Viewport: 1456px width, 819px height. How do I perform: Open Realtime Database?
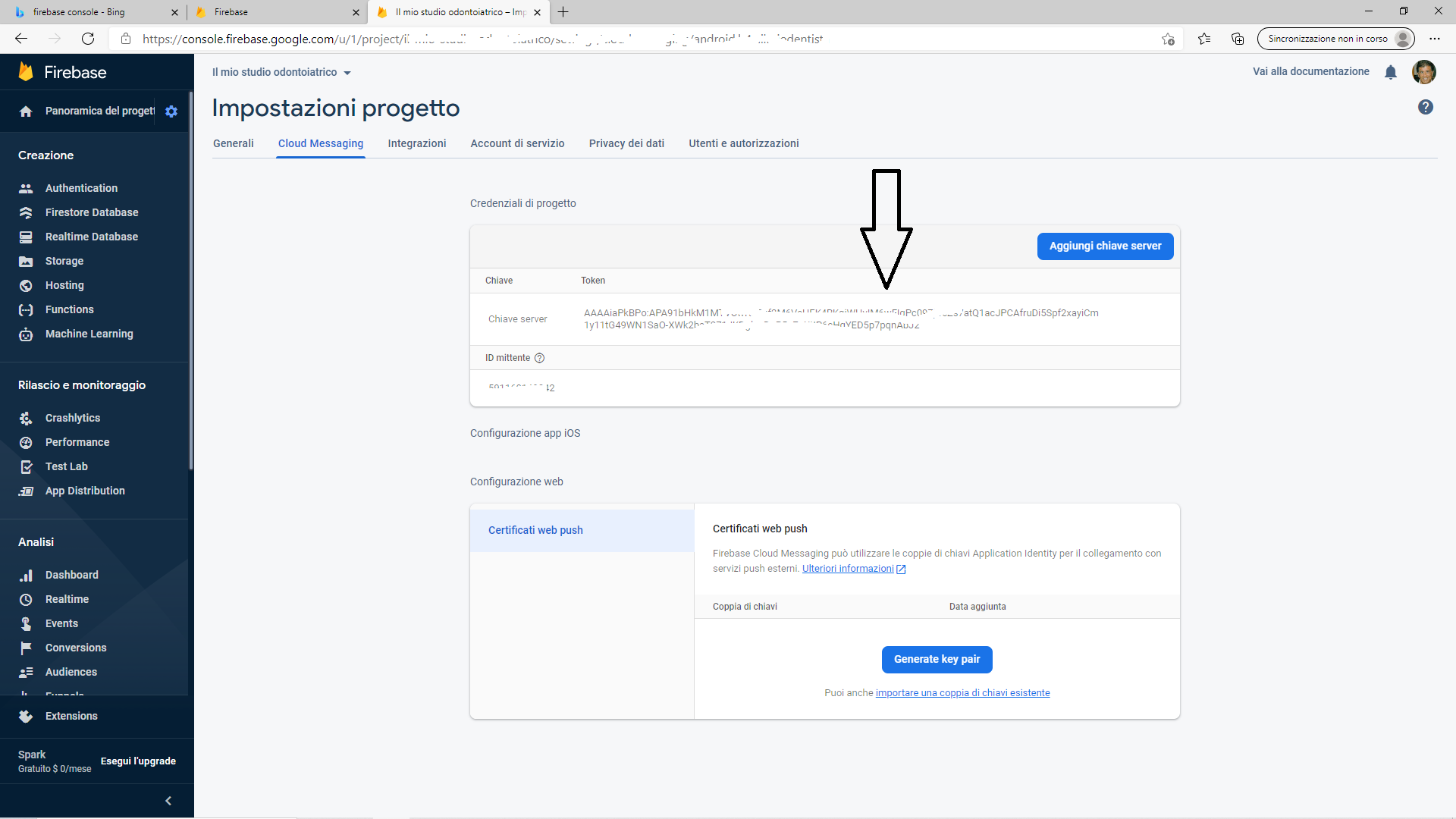[x=91, y=237]
